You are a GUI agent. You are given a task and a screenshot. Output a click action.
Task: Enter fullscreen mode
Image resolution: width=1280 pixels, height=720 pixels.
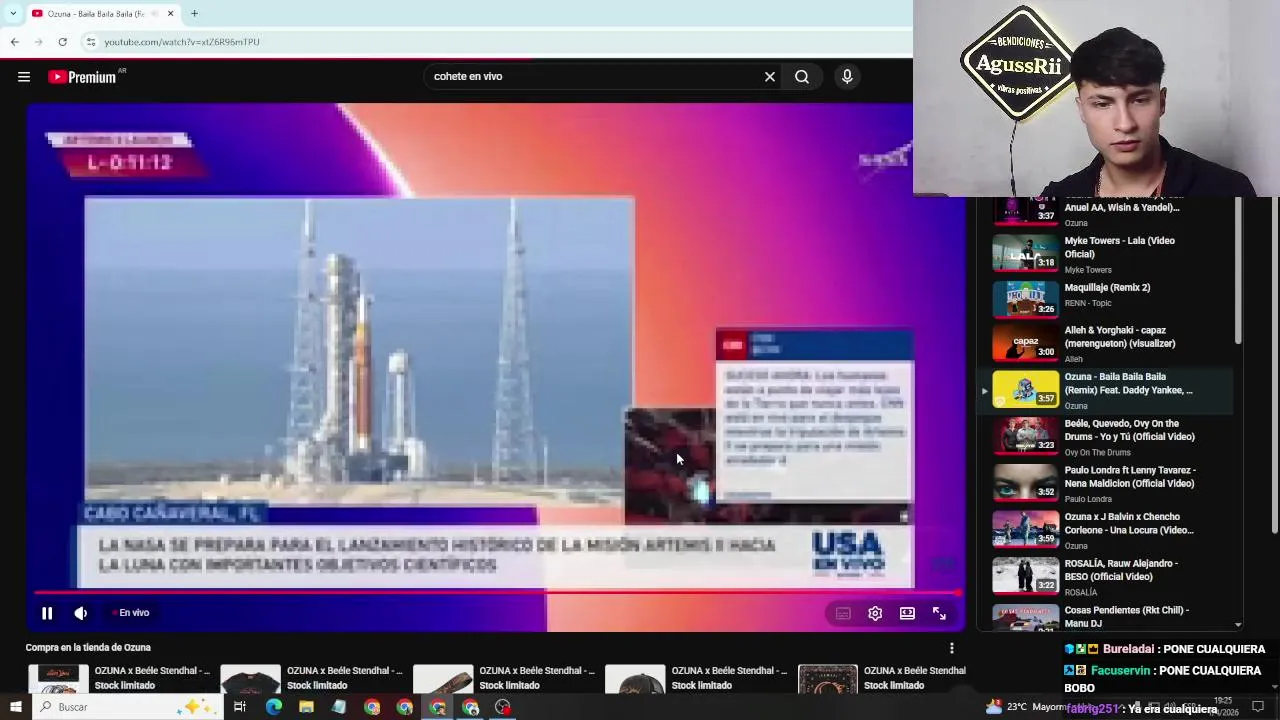pos(939,614)
